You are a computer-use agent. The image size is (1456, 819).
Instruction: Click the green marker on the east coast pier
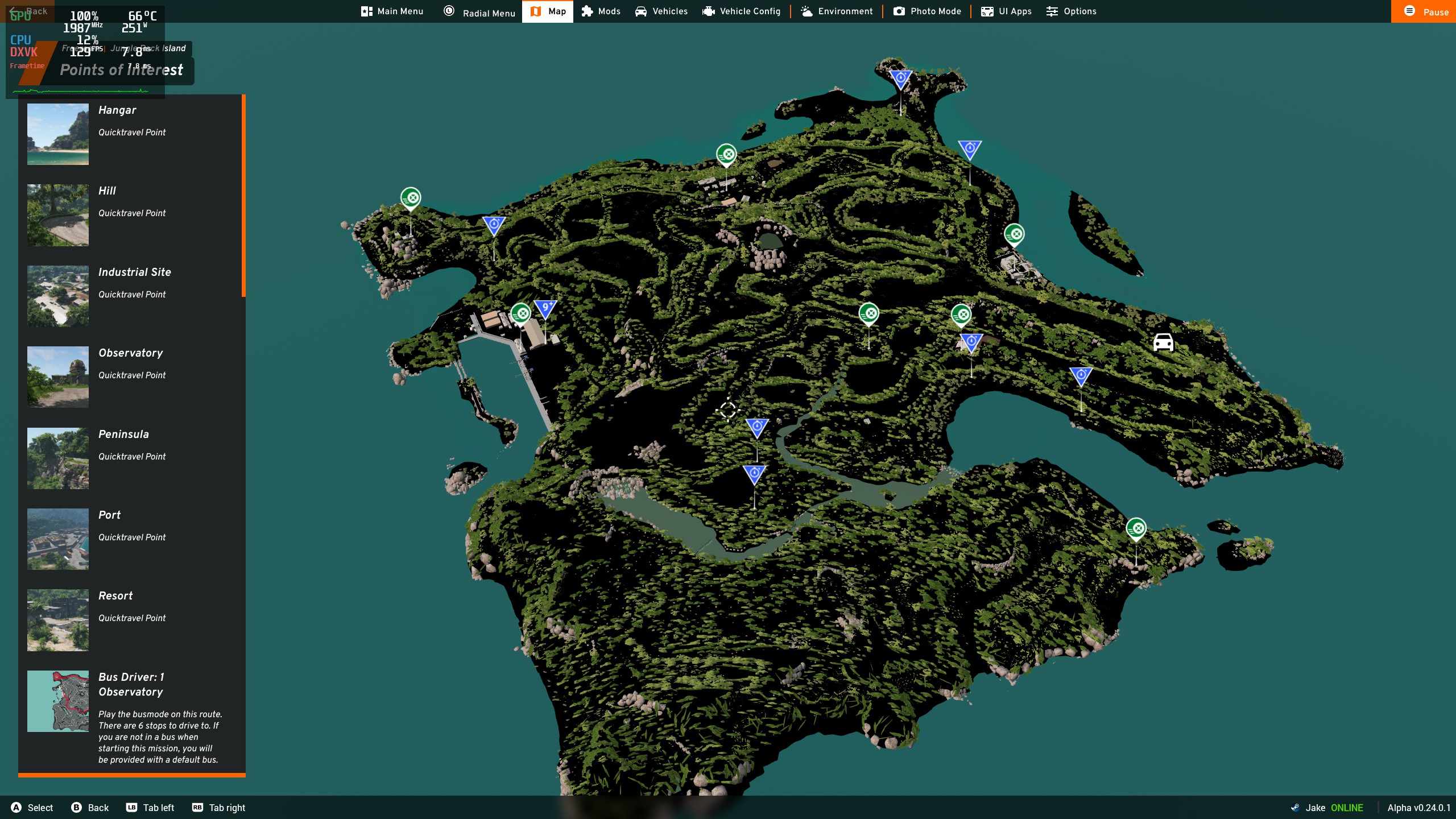coord(1014,235)
